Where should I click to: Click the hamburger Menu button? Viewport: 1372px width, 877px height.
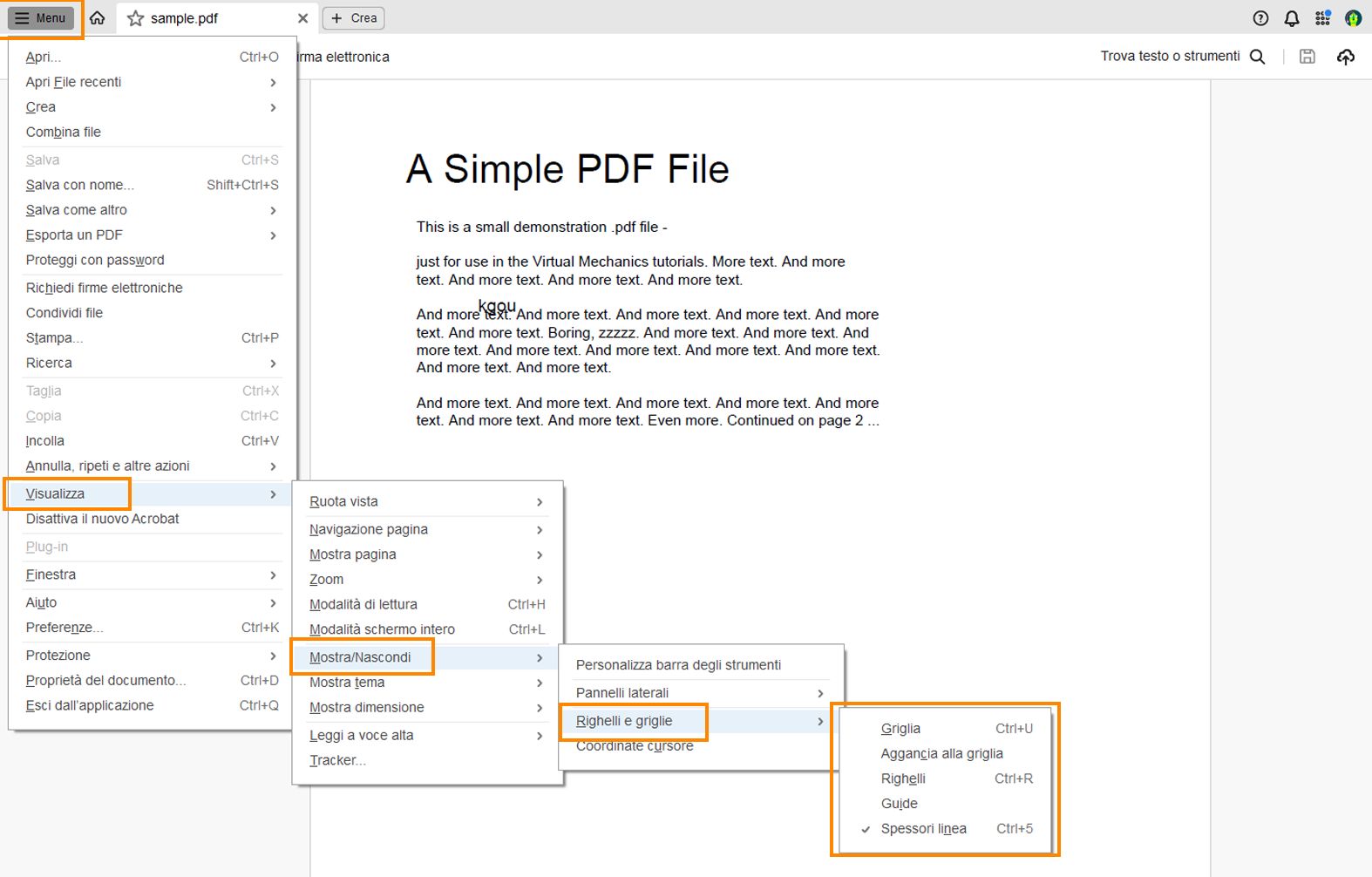pyautogui.click(x=41, y=18)
